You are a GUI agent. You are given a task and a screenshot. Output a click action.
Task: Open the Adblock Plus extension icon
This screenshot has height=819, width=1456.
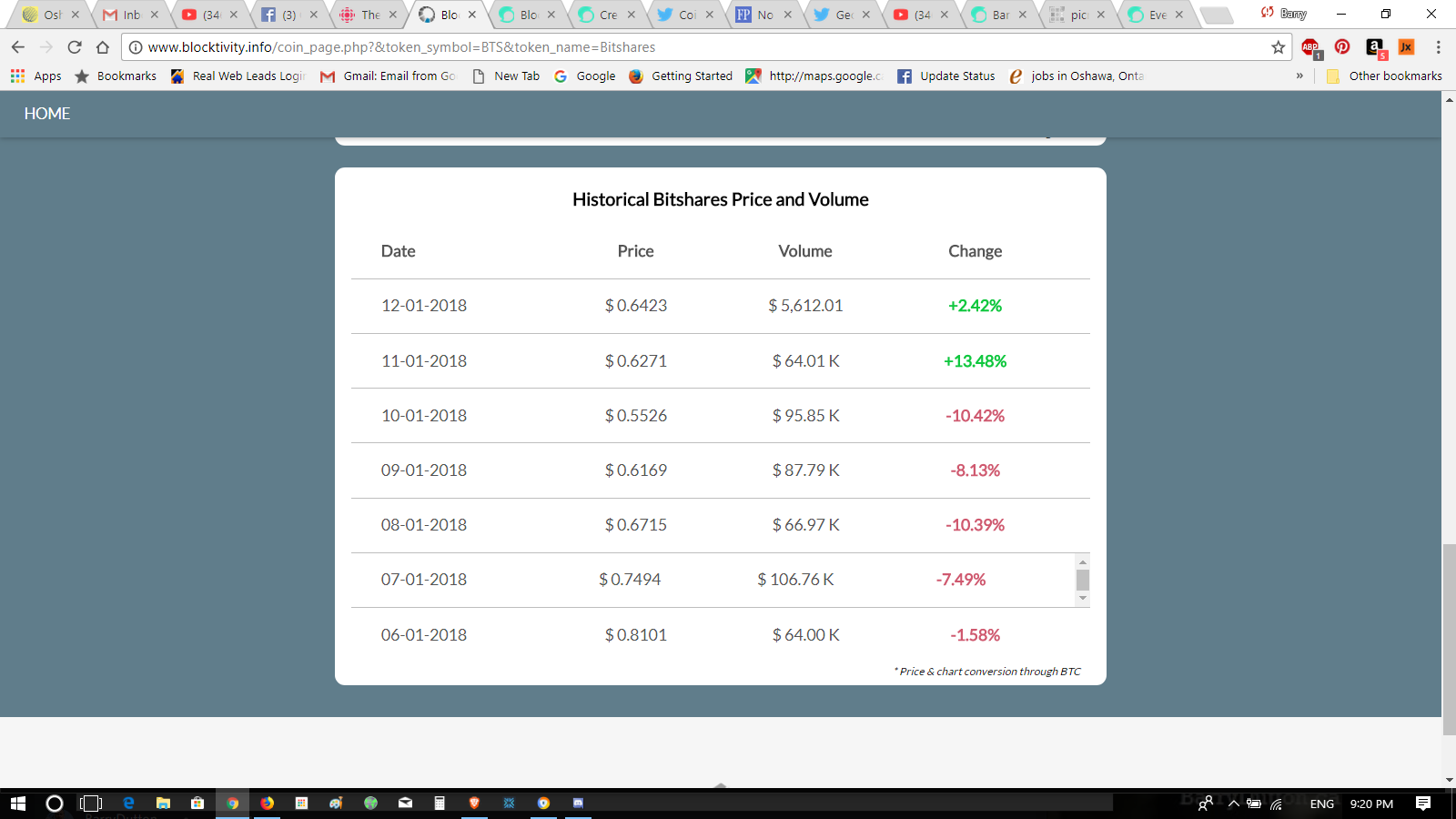[1311, 48]
